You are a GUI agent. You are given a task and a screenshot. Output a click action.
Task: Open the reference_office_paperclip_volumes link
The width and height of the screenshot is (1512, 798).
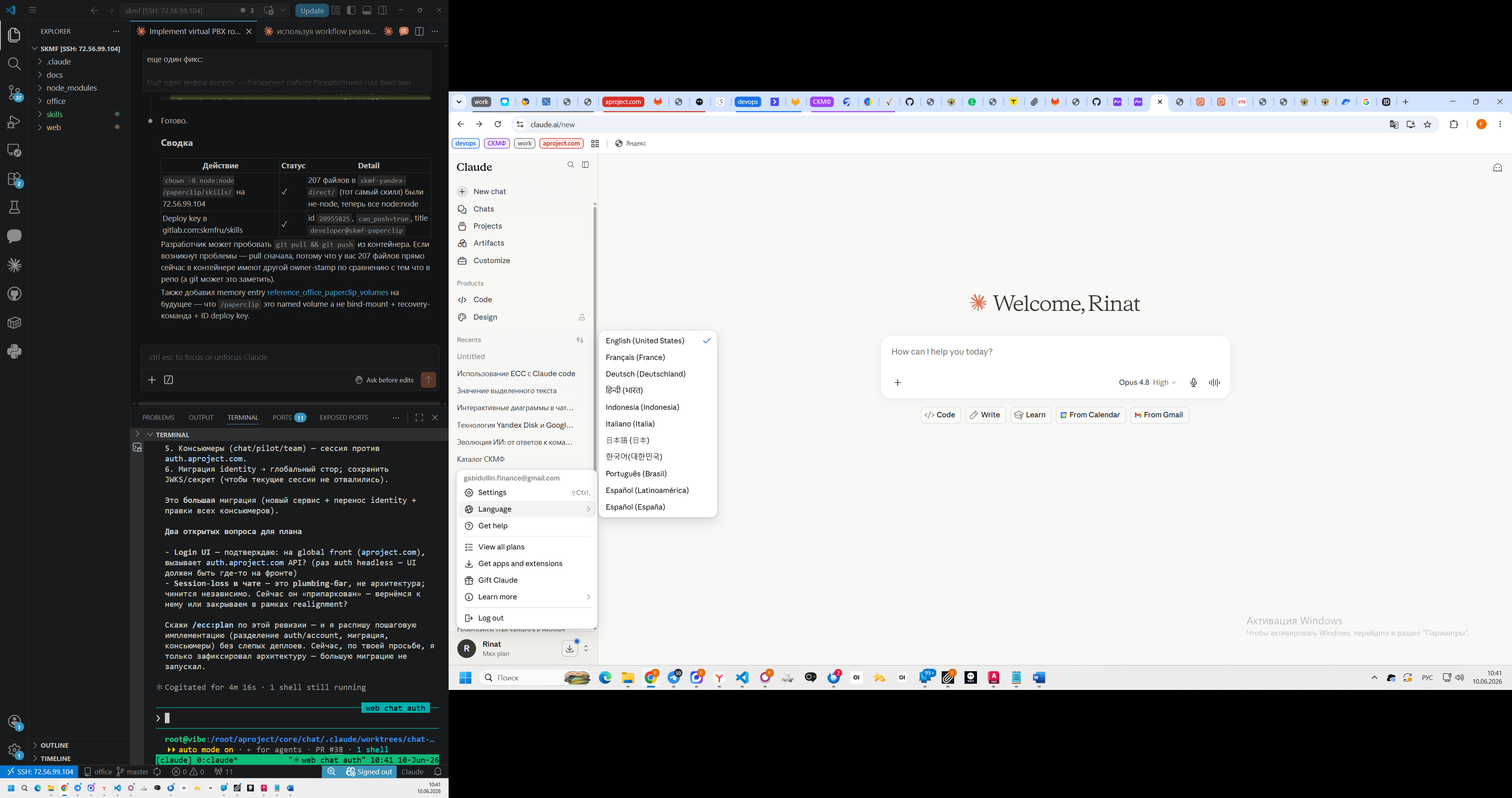[327, 293]
